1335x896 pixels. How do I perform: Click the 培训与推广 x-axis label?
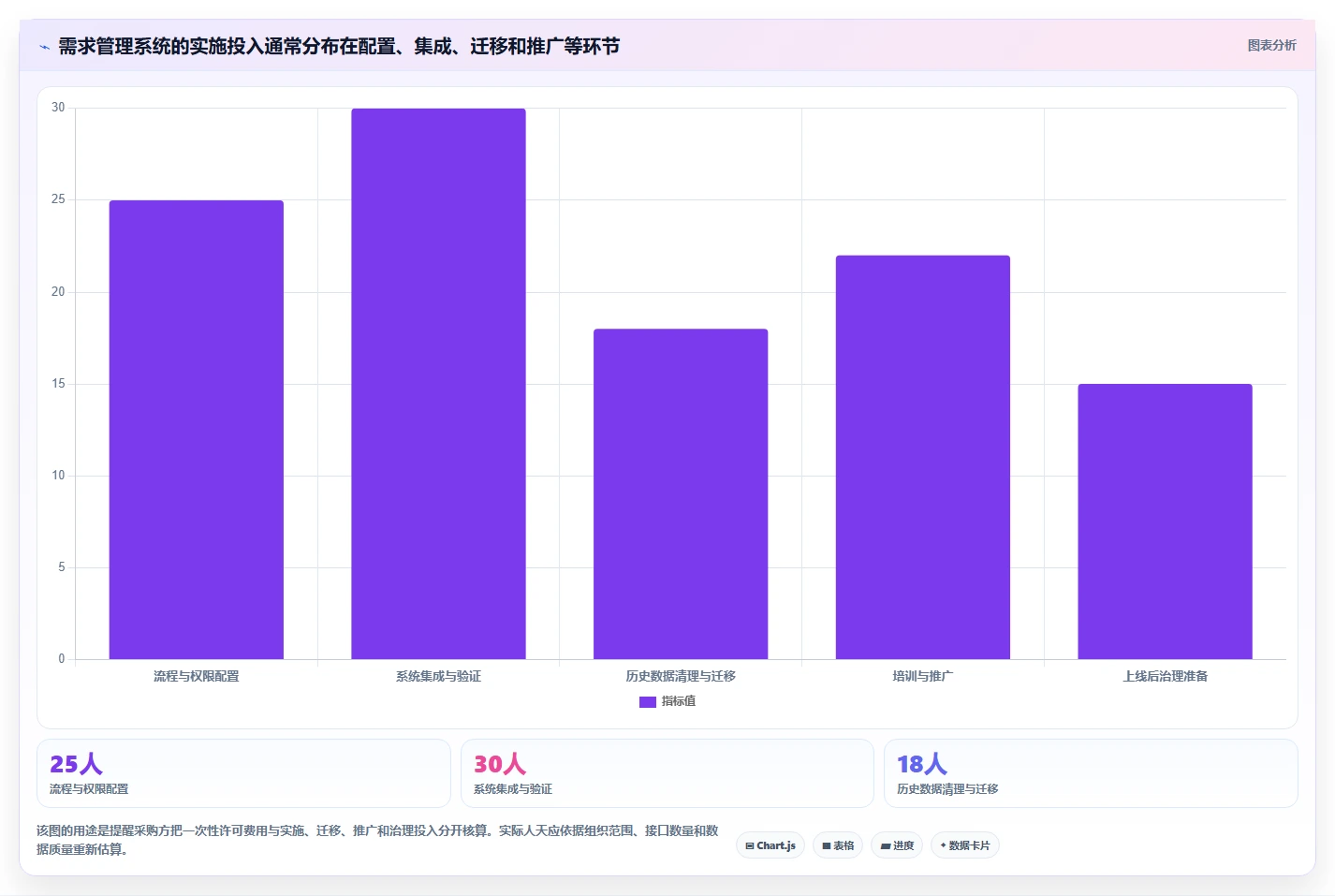(923, 676)
